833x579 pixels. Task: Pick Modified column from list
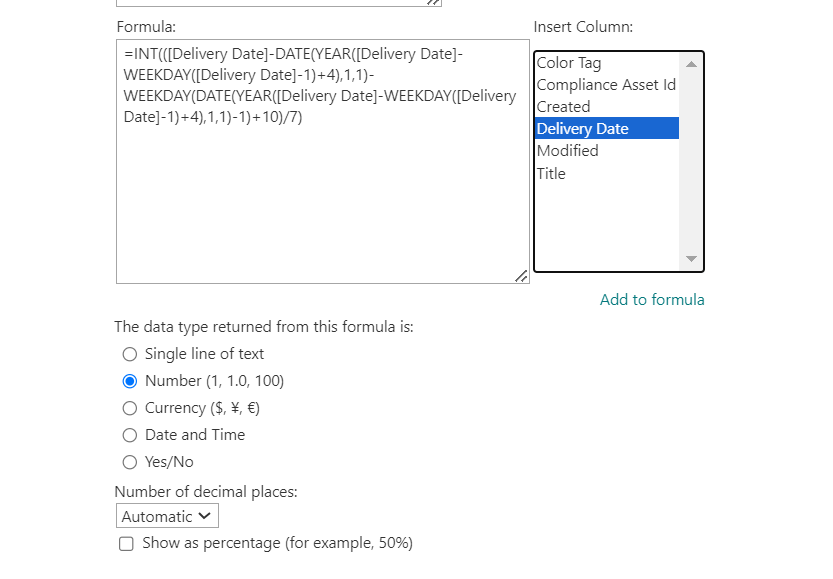(607, 151)
